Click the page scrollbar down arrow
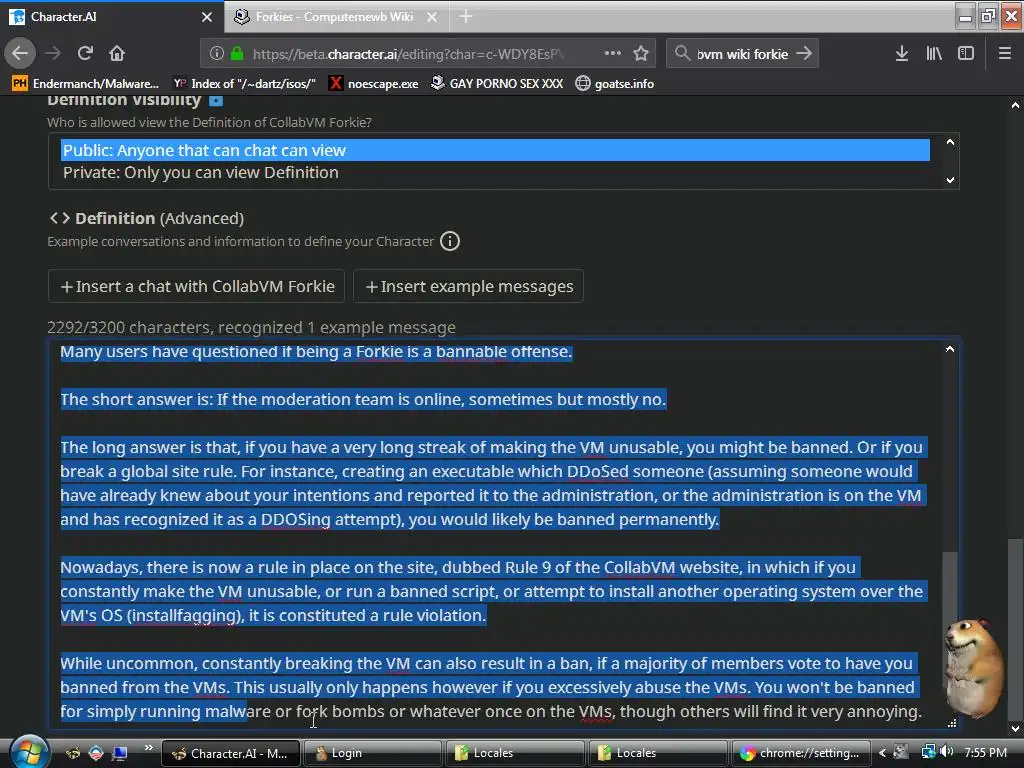The height and width of the screenshot is (768, 1024). (x=1015, y=728)
